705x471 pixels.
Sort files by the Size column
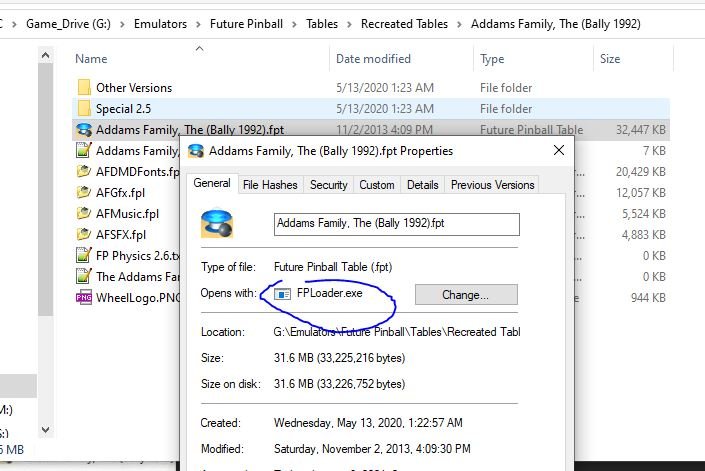[x=610, y=59]
